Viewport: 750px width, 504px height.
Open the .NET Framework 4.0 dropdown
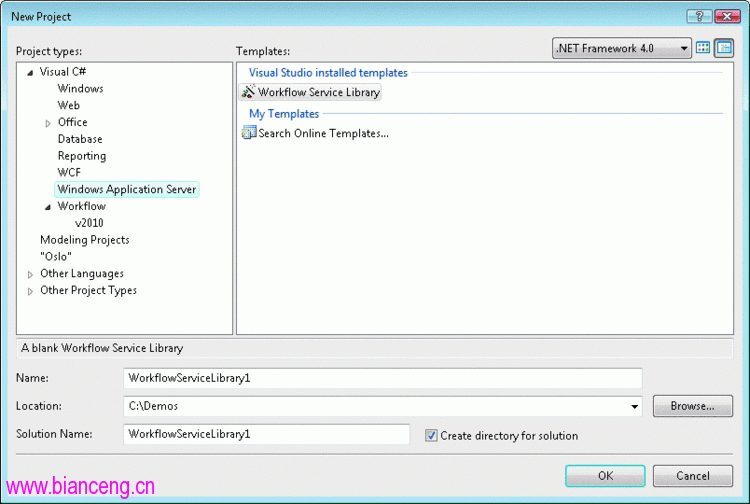(x=621, y=48)
